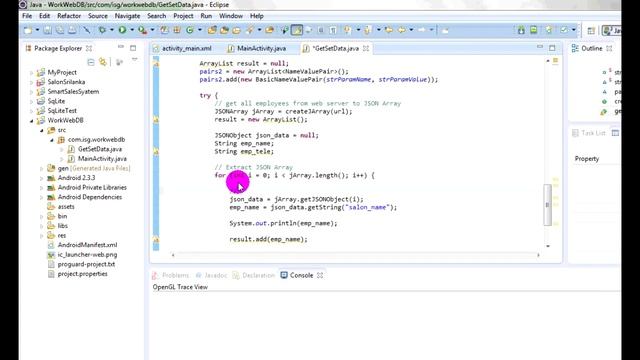Maximize the editor area
The image size is (640, 360).
552,48
